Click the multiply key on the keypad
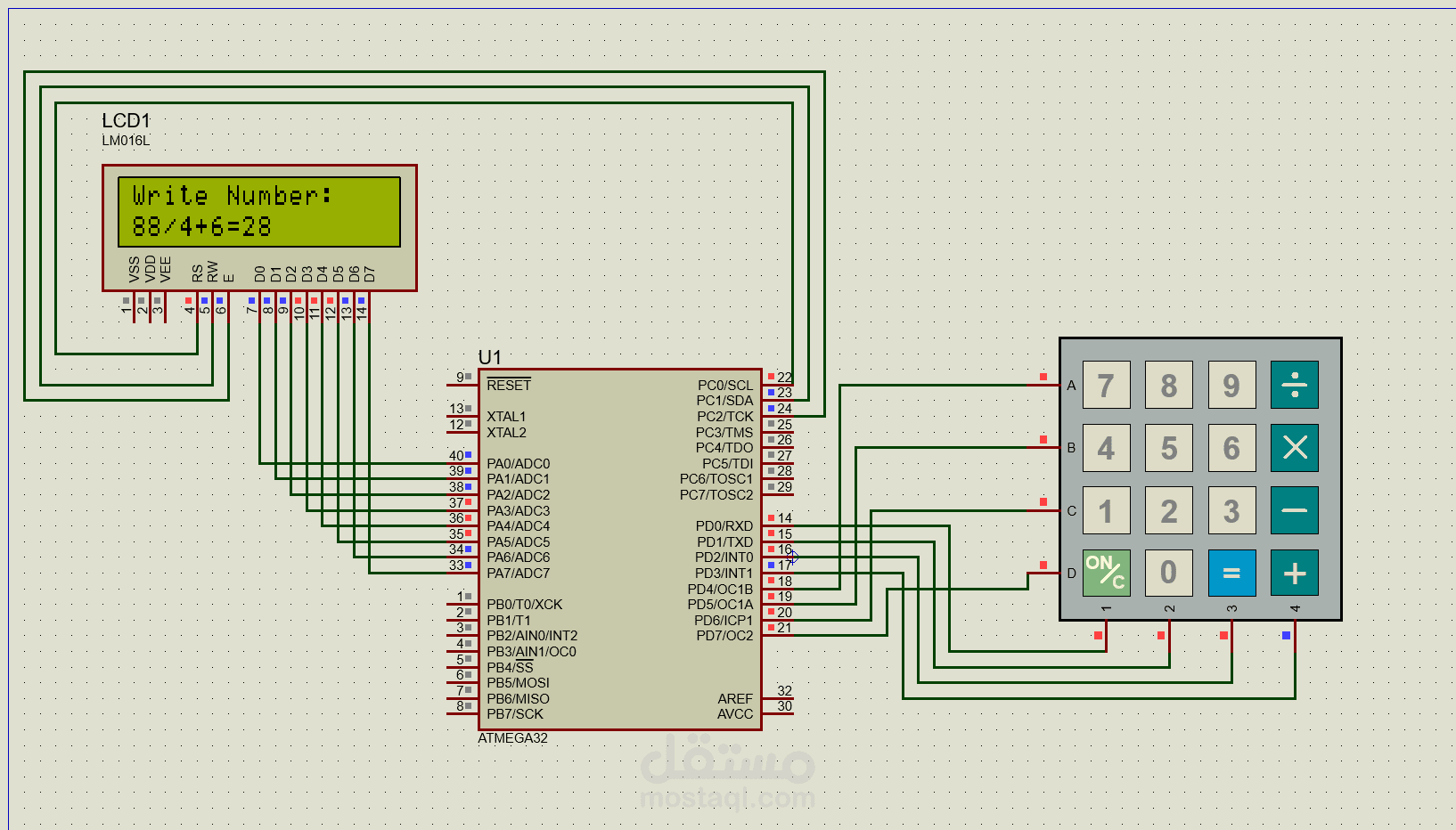Viewport: 1456px width, 830px height. pos(1294,447)
